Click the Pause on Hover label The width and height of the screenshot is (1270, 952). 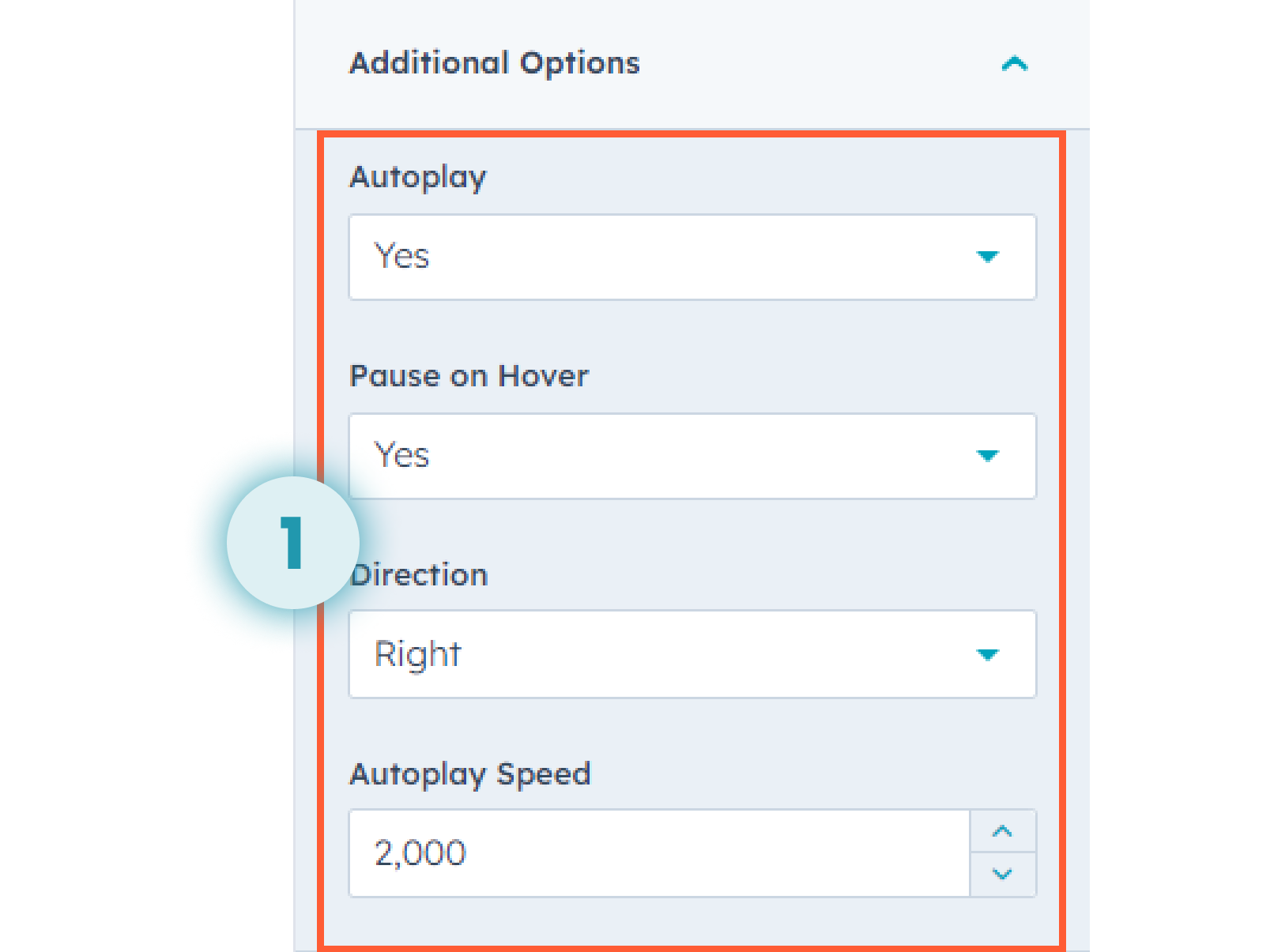coord(468,376)
